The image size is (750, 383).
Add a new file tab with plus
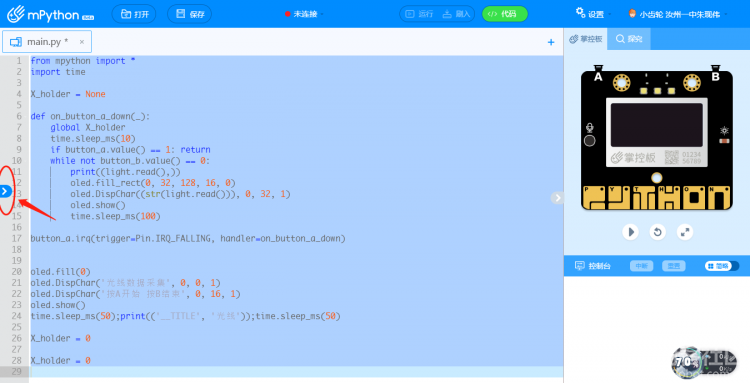pyautogui.click(x=551, y=42)
